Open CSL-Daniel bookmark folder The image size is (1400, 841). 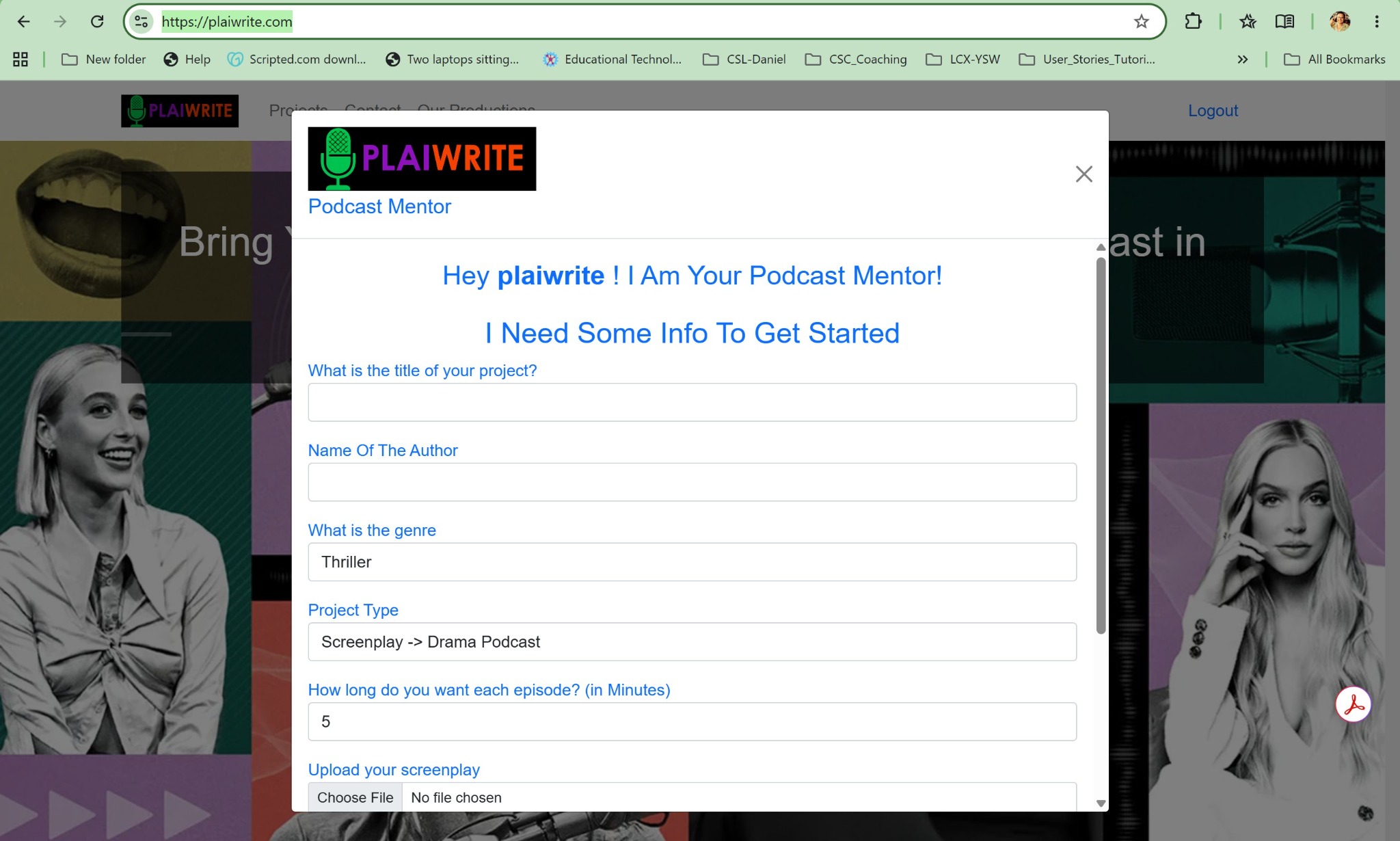[x=744, y=59]
